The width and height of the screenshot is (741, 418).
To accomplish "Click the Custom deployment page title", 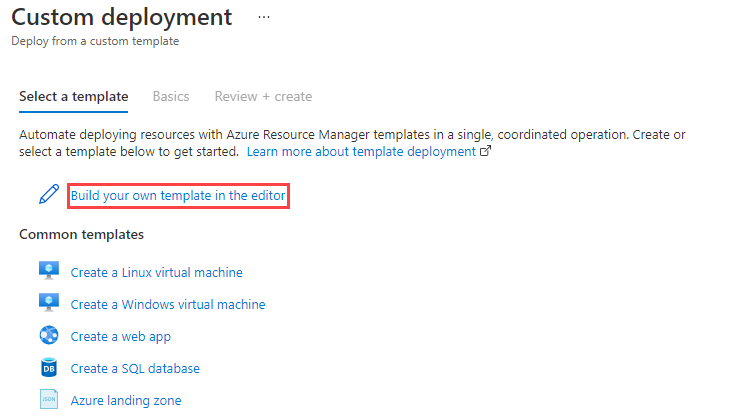I will pos(122,18).
